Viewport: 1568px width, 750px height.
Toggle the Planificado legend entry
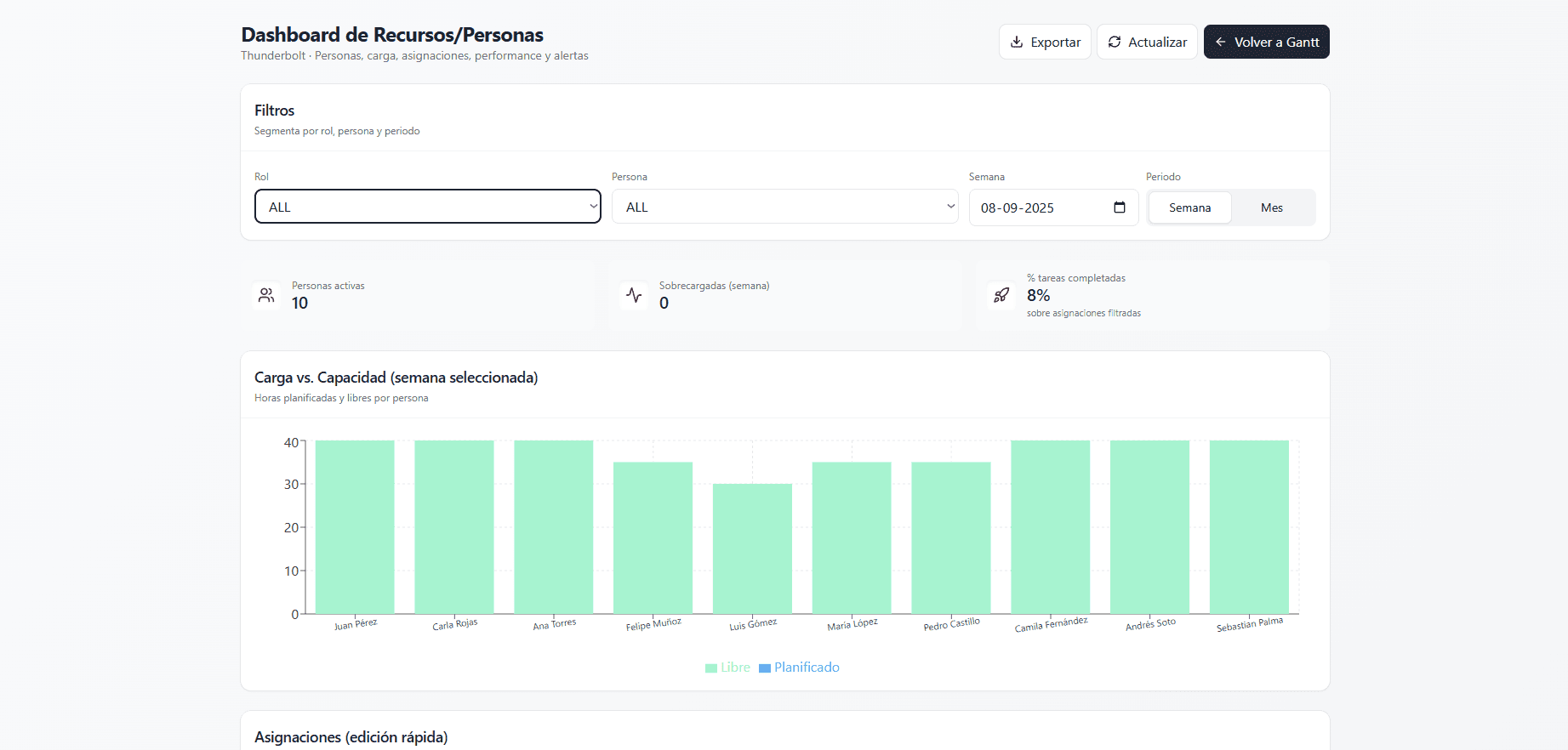click(x=799, y=668)
